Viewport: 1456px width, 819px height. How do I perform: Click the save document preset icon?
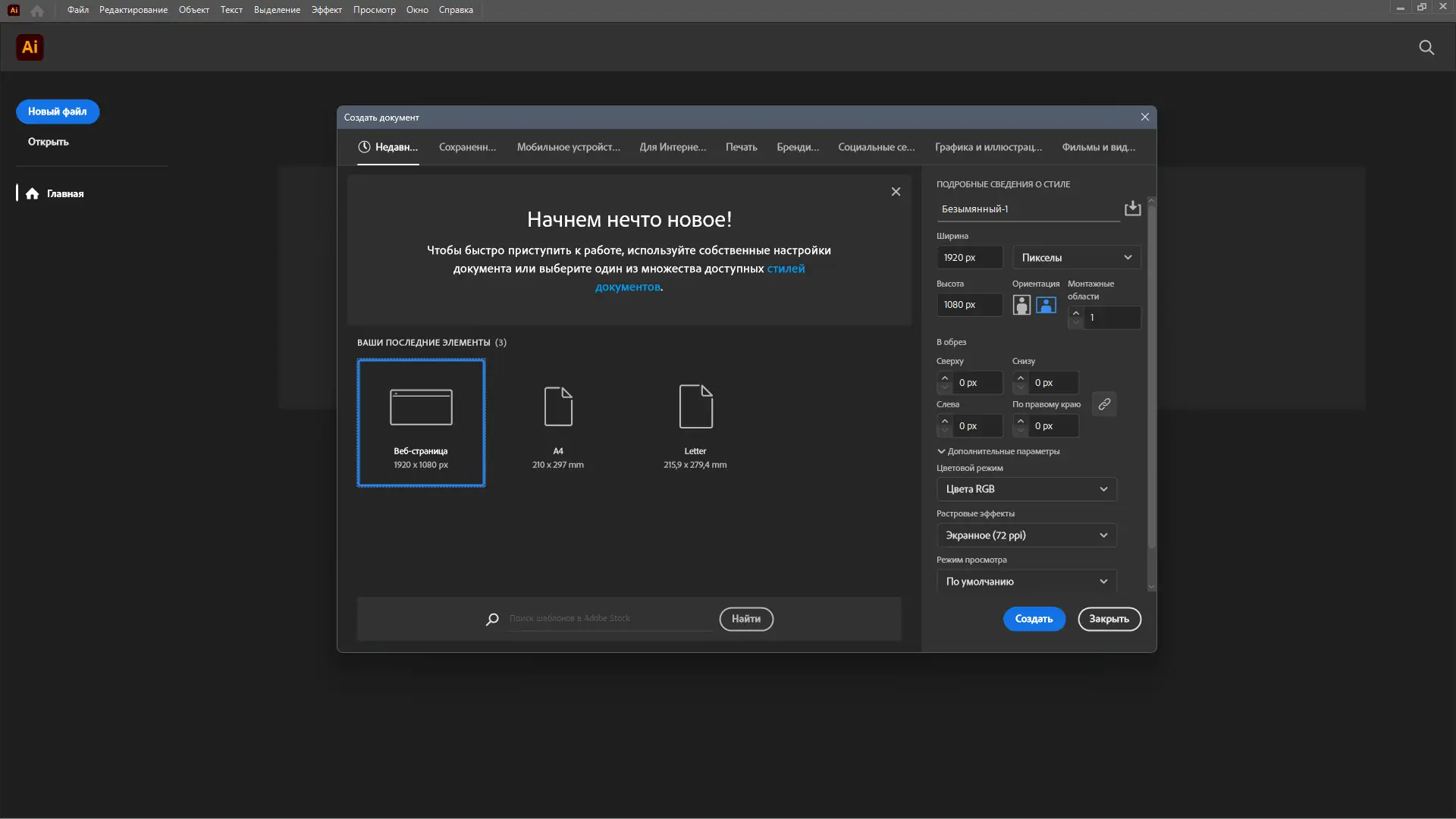coord(1132,209)
